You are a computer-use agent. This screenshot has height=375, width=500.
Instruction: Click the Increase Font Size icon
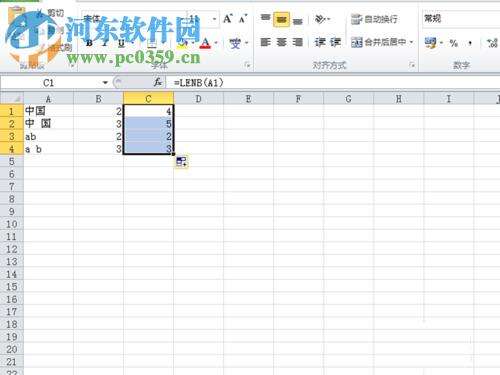228,19
